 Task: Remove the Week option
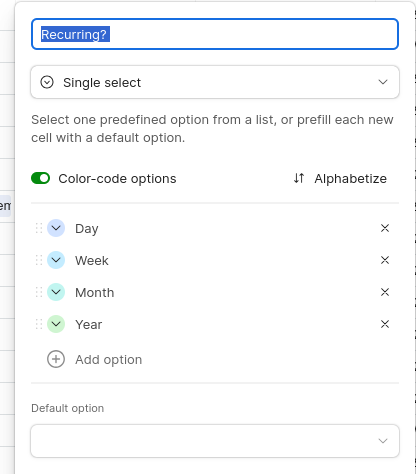coord(385,260)
